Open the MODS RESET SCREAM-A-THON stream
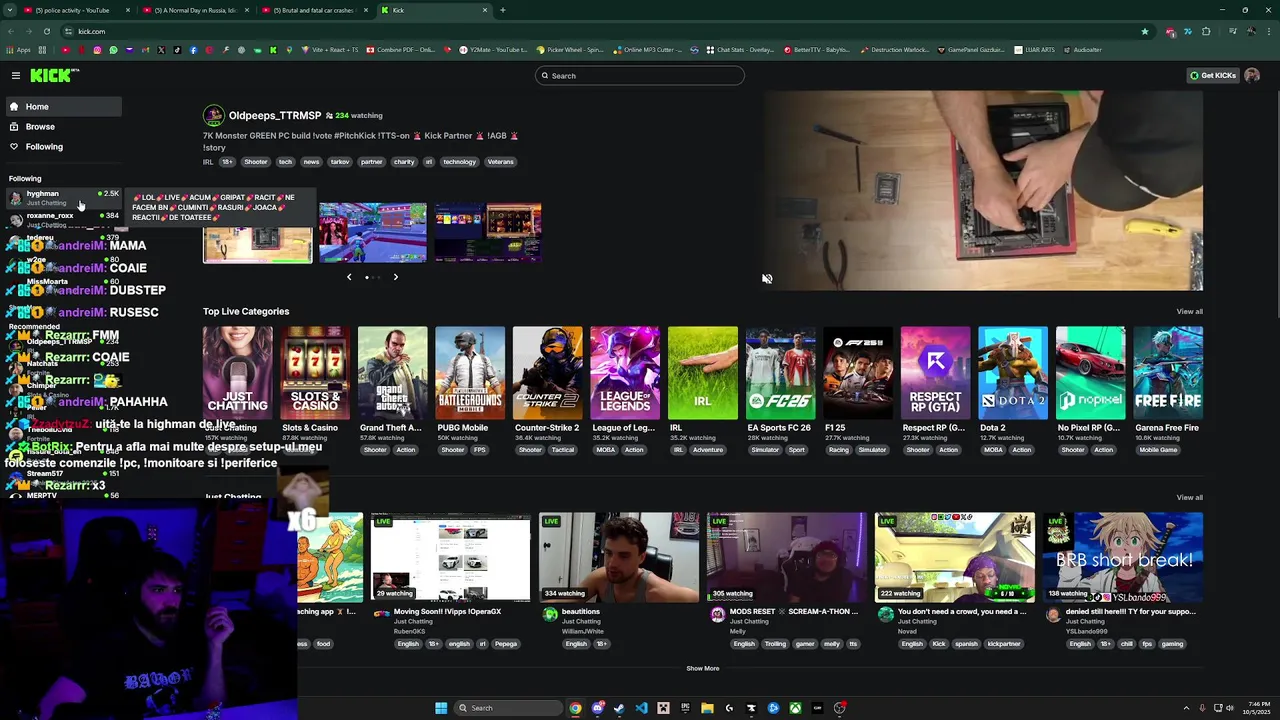 coord(787,557)
